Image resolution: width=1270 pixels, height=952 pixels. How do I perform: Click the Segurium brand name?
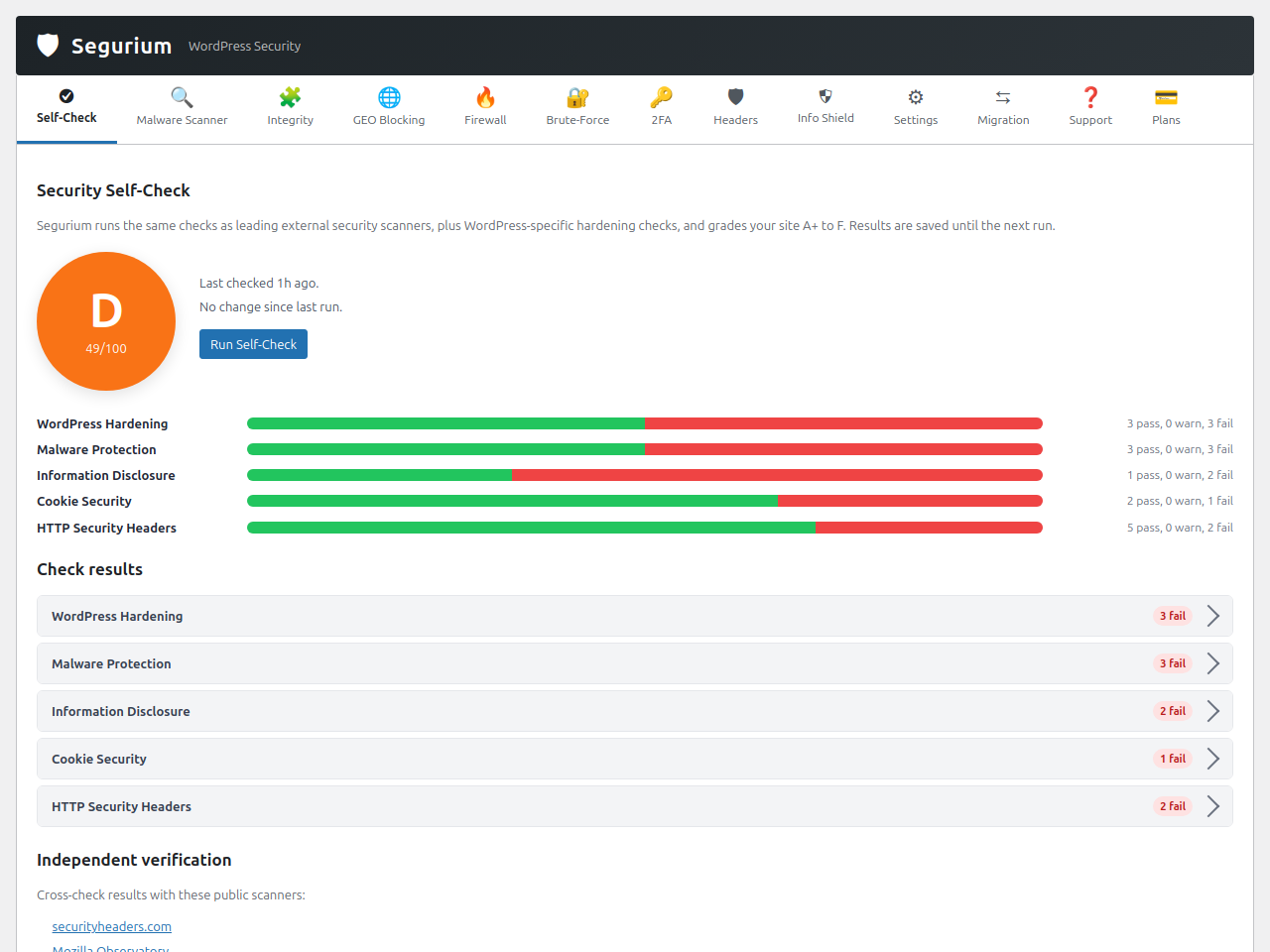121,46
